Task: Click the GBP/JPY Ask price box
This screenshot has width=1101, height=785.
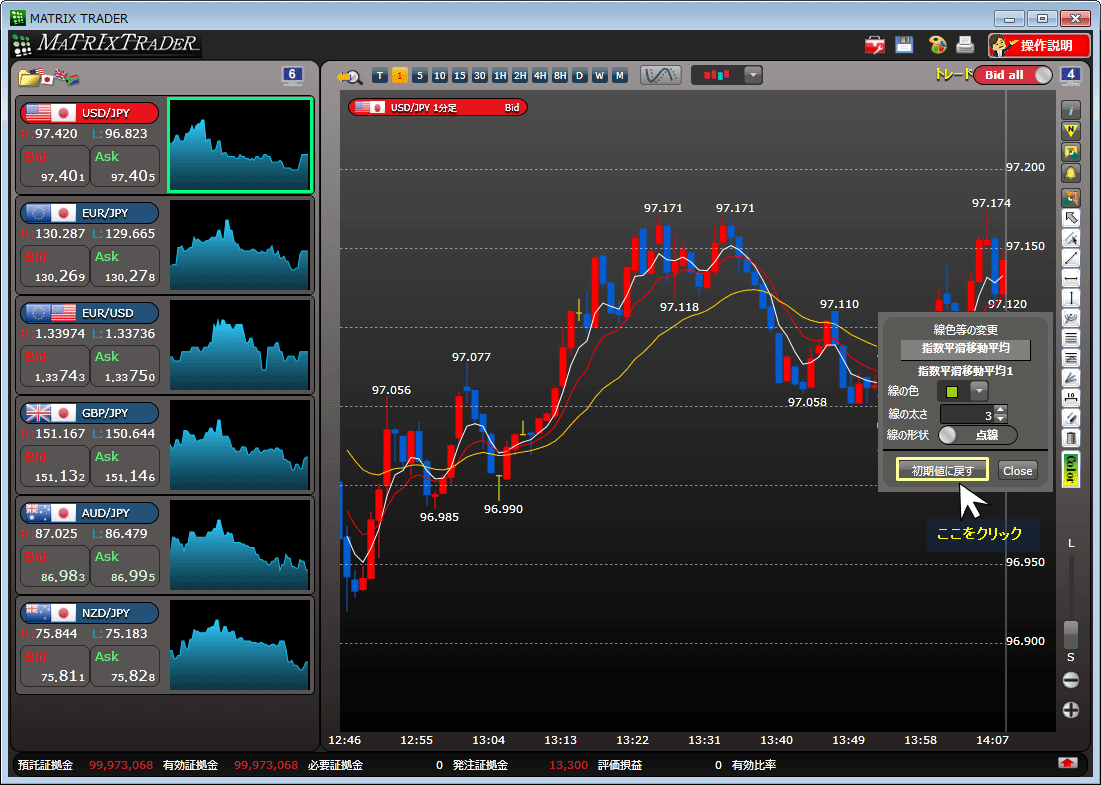Action: pos(126,466)
